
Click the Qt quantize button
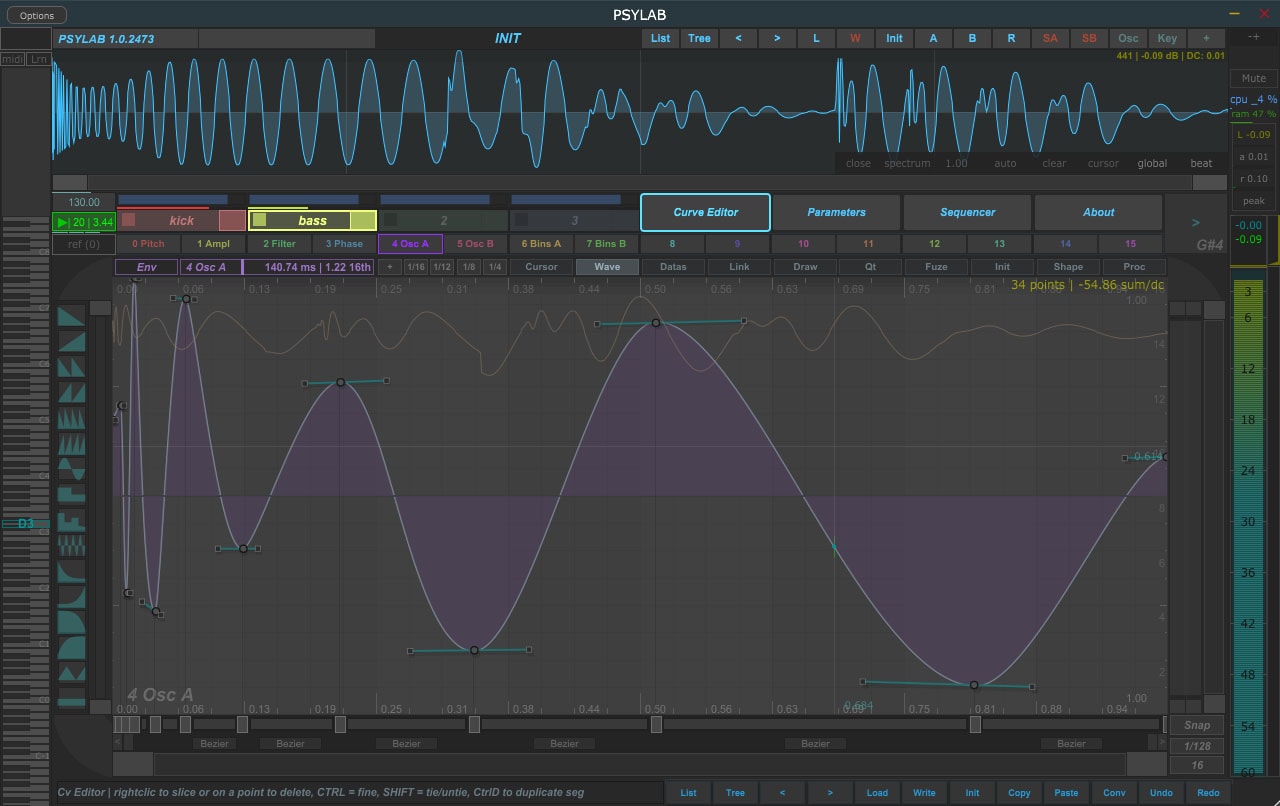[870, 267]
